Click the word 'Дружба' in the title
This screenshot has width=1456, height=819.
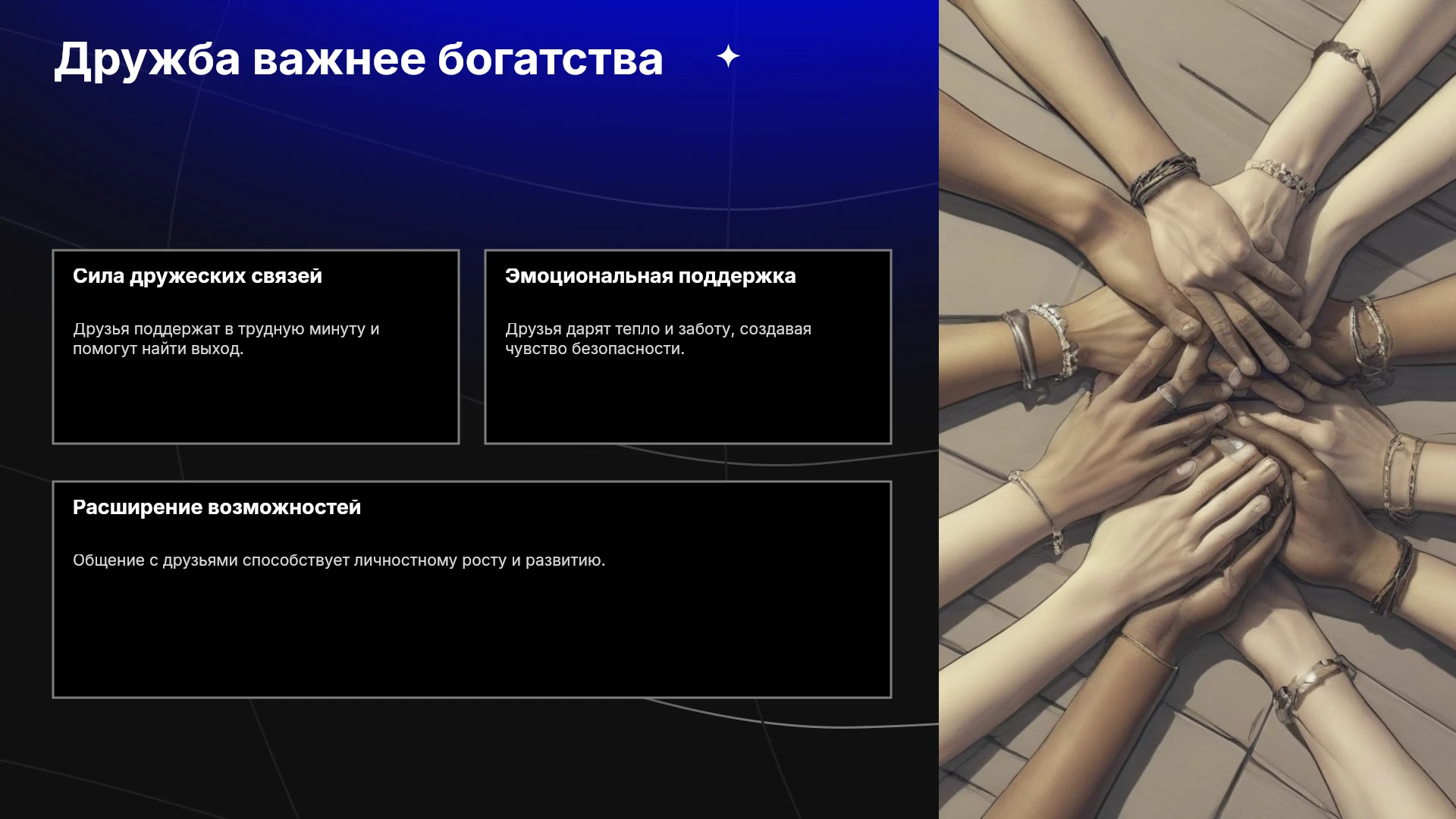(147, 60)
